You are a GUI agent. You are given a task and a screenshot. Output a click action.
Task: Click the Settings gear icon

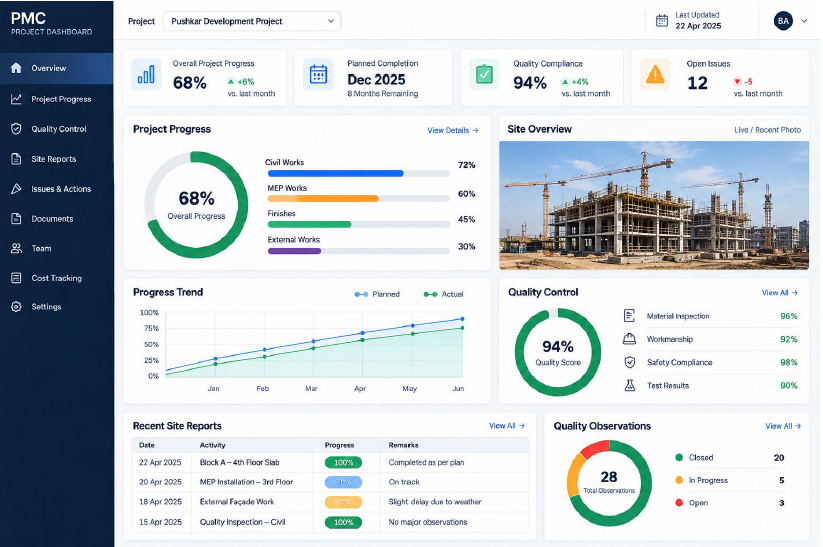16,307
